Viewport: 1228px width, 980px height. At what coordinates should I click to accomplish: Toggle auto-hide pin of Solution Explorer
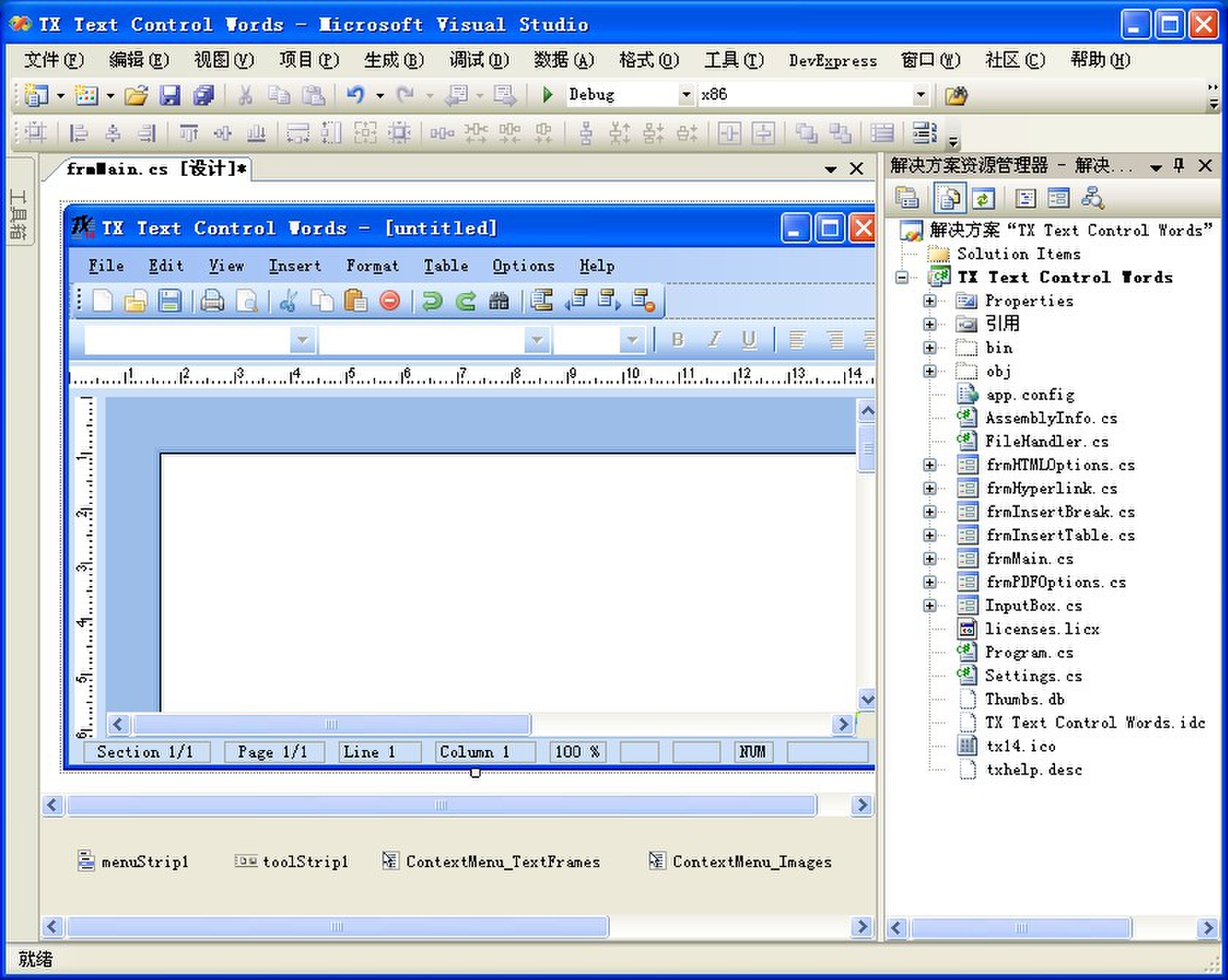(1179, 166)
